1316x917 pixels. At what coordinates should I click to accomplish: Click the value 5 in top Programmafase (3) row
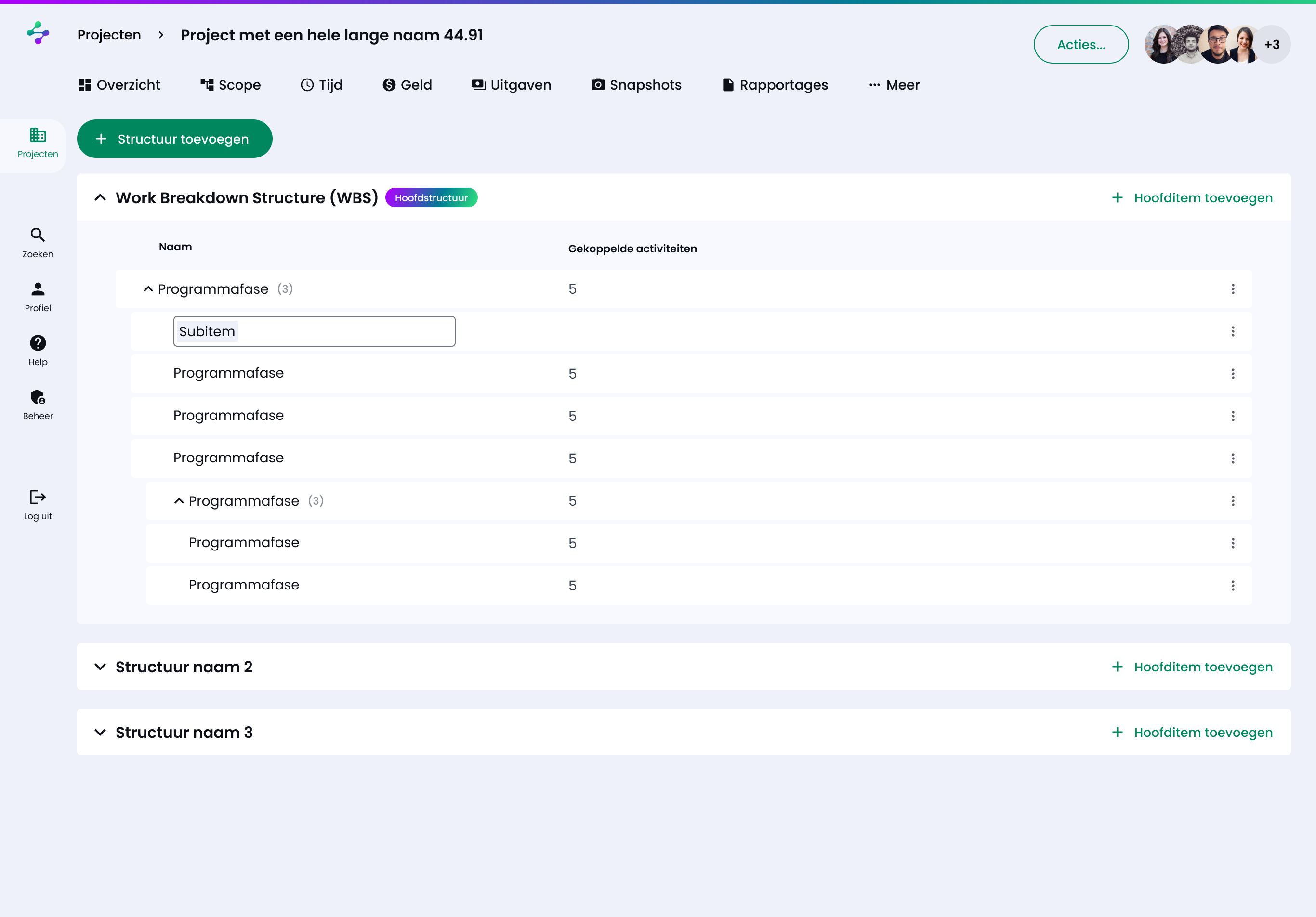572,289
